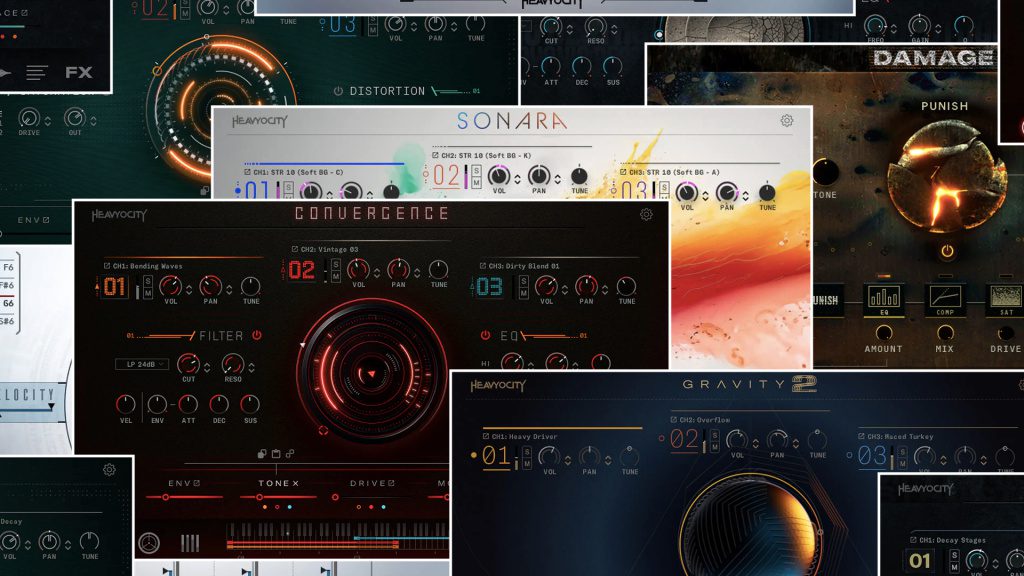1024x576 pixels.
Task: Click edit icon beside CH3: Maced Turkey
Action: (861, 436)
